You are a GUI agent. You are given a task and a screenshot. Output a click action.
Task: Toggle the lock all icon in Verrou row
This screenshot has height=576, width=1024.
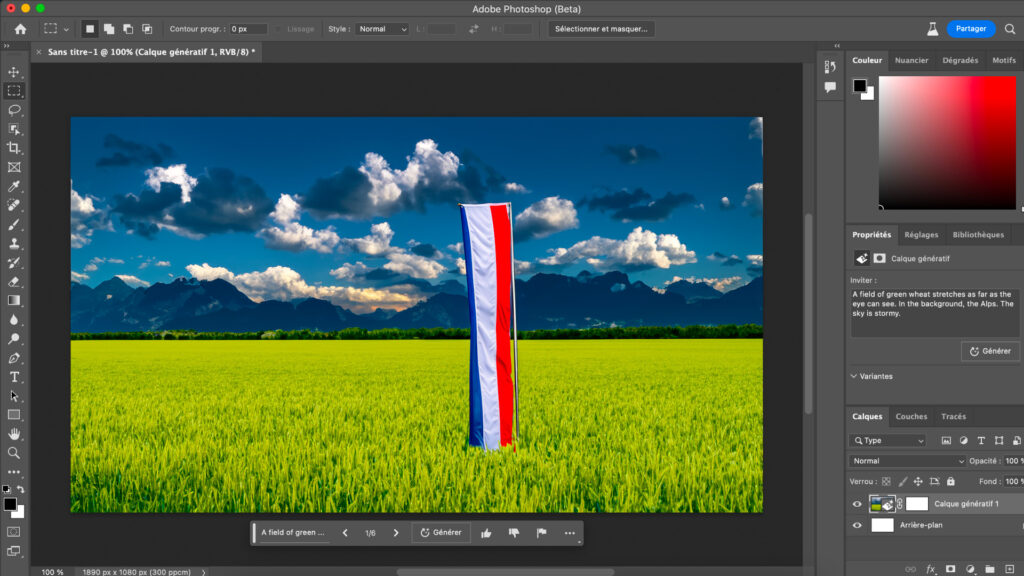(x=952, y=481)
